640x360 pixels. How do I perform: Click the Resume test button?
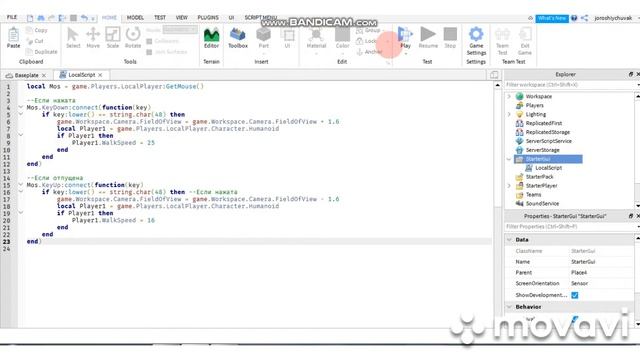click(x=428, y=38)
